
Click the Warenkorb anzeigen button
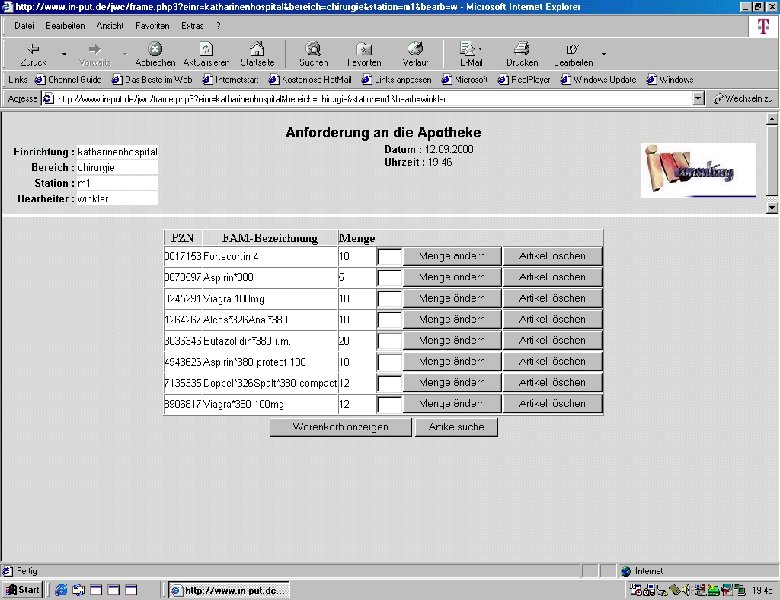[341, 427]
